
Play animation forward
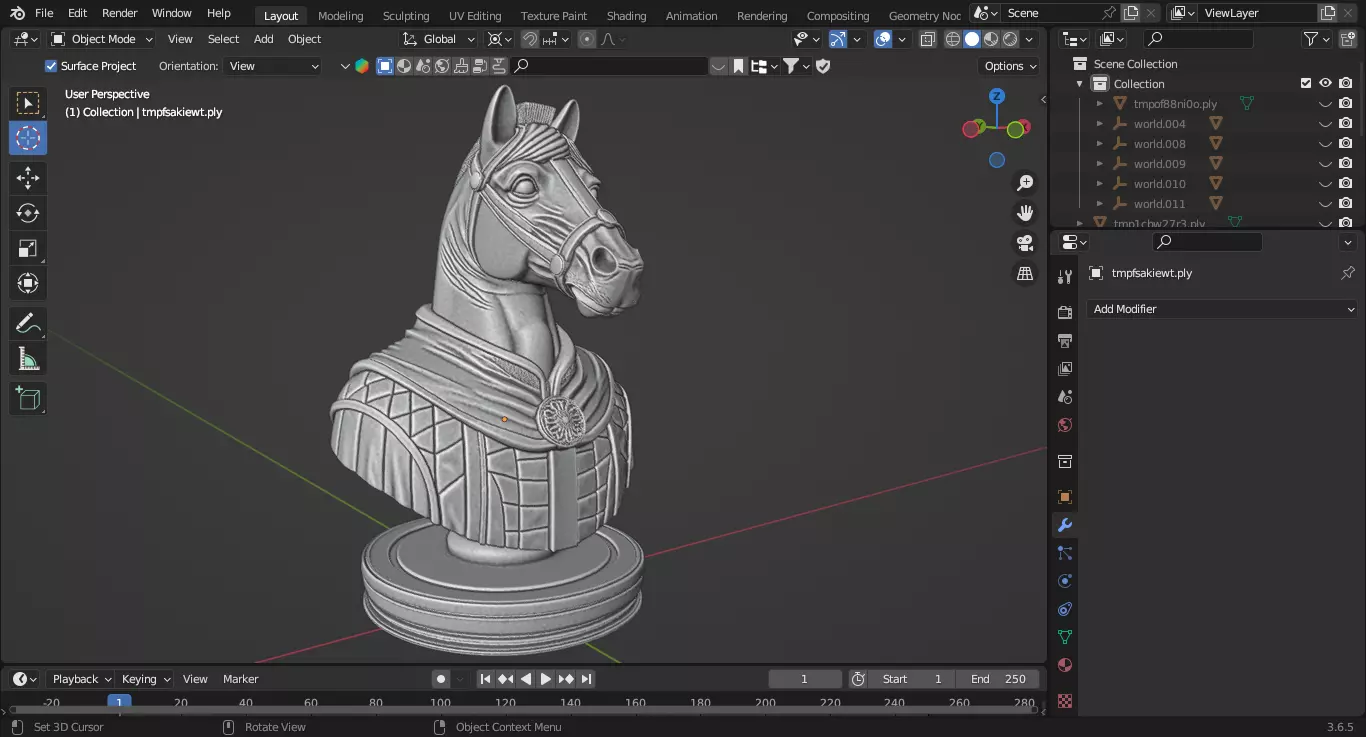pos(546,679)
